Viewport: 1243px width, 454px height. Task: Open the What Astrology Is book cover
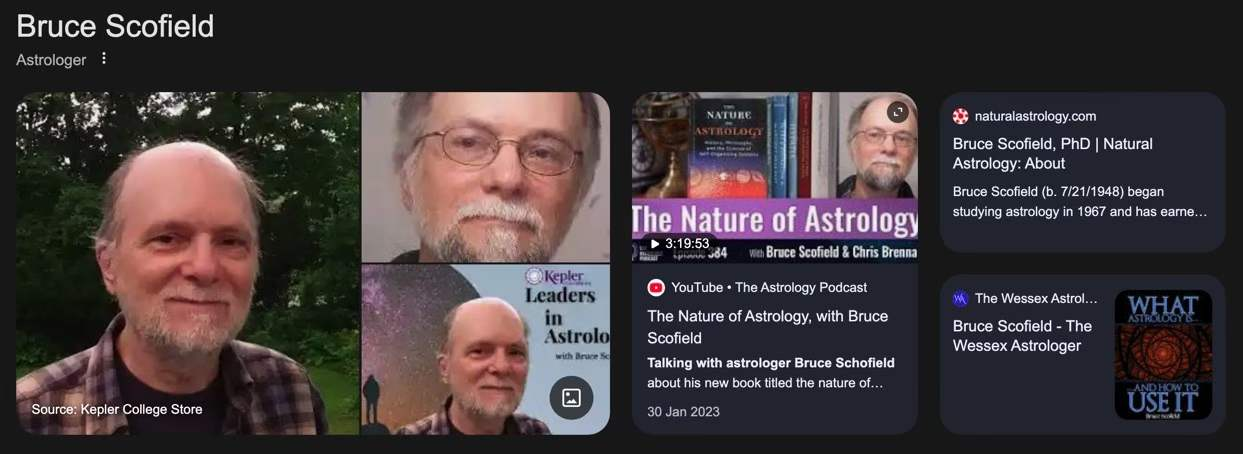[1163, 354]
